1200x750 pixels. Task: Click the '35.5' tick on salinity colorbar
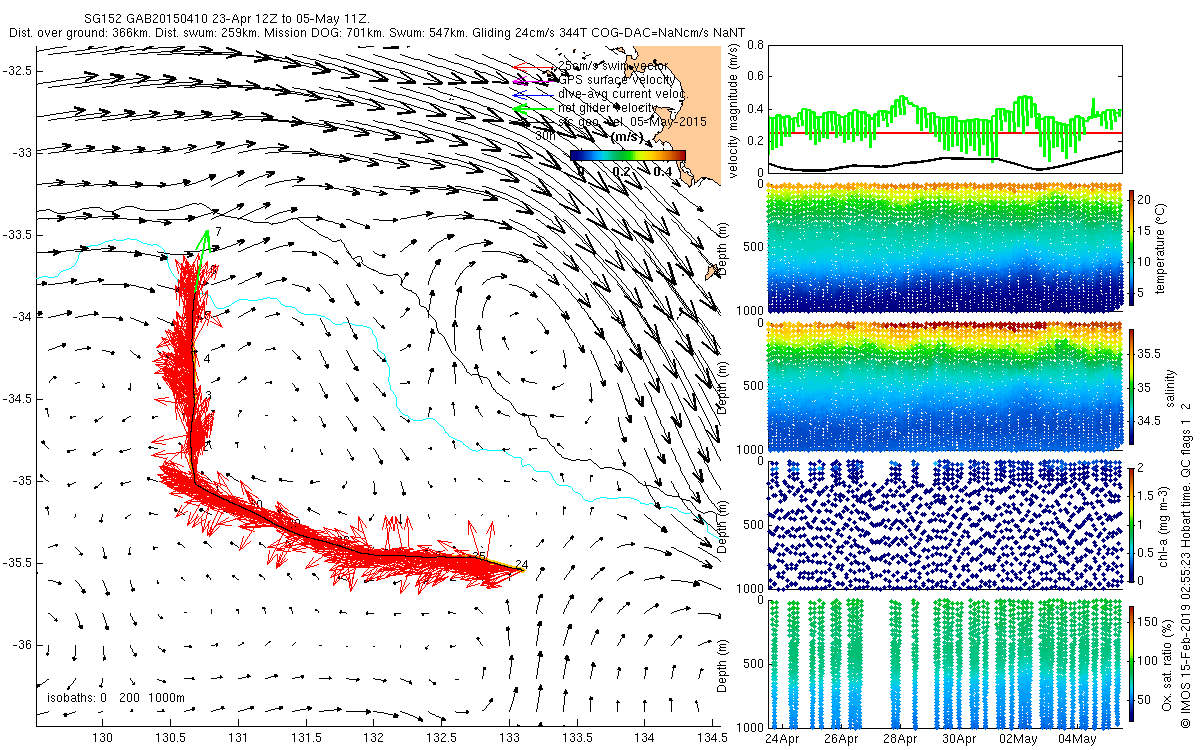(x=1150, y=354)
